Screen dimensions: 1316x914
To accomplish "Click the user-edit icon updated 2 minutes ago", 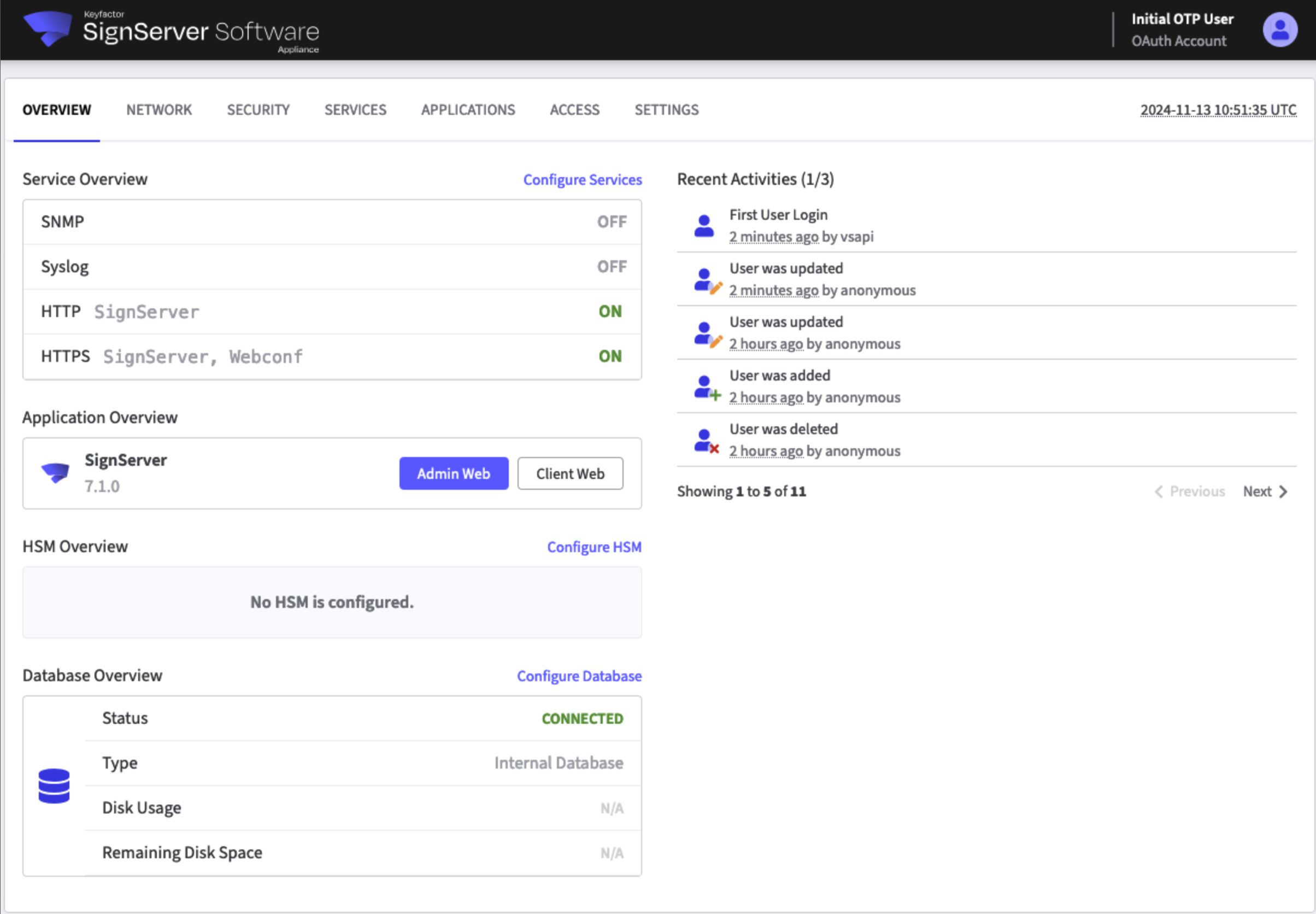I will tap(708, 280).
